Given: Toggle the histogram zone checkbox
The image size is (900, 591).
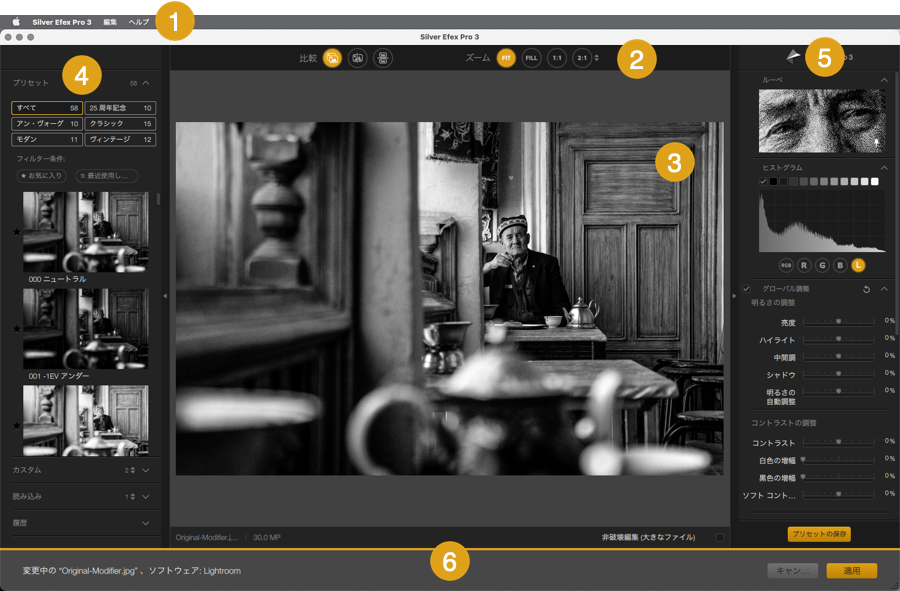Looking at the screenshot, I should point(763,181).
